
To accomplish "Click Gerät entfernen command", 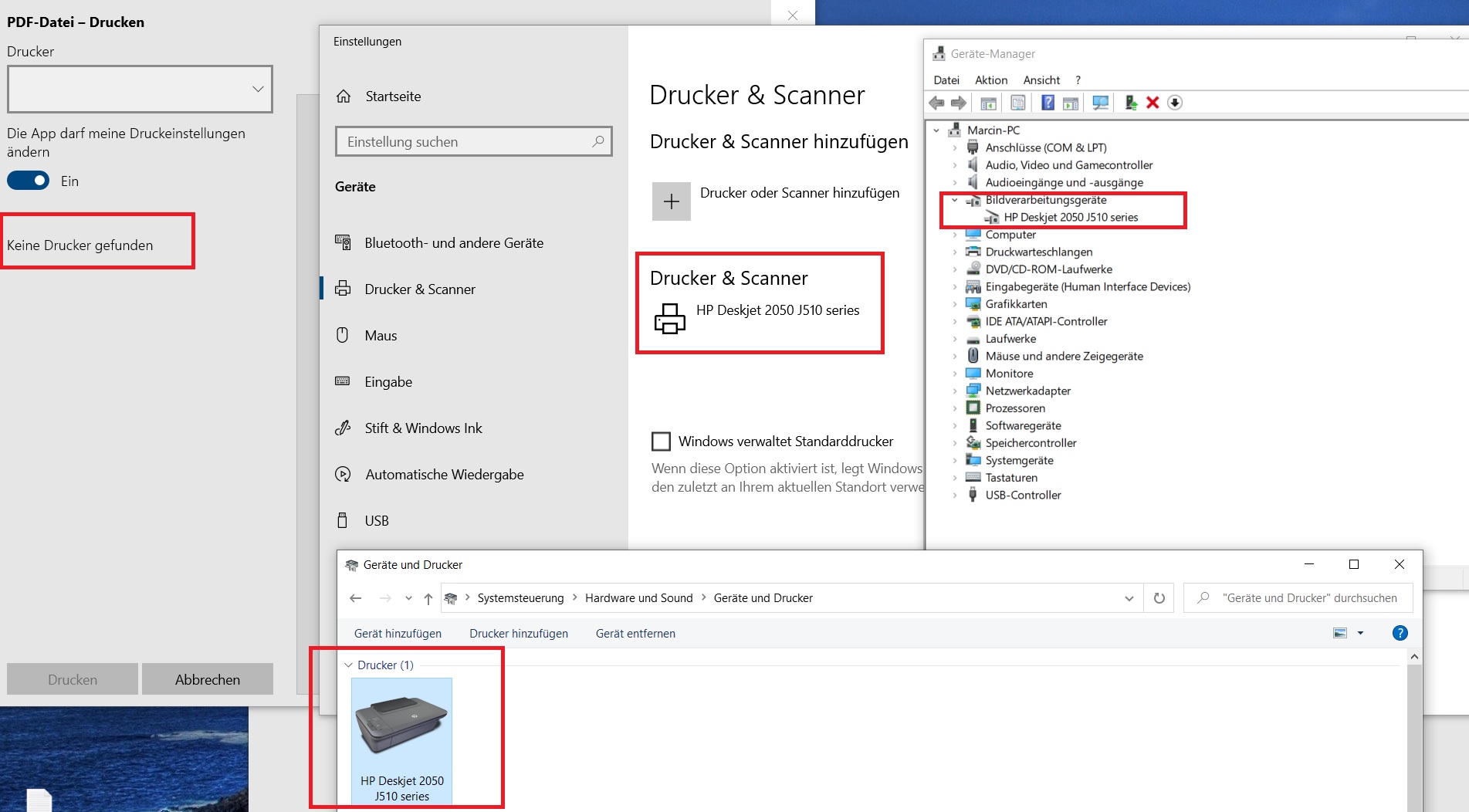I will click(635, 634).
